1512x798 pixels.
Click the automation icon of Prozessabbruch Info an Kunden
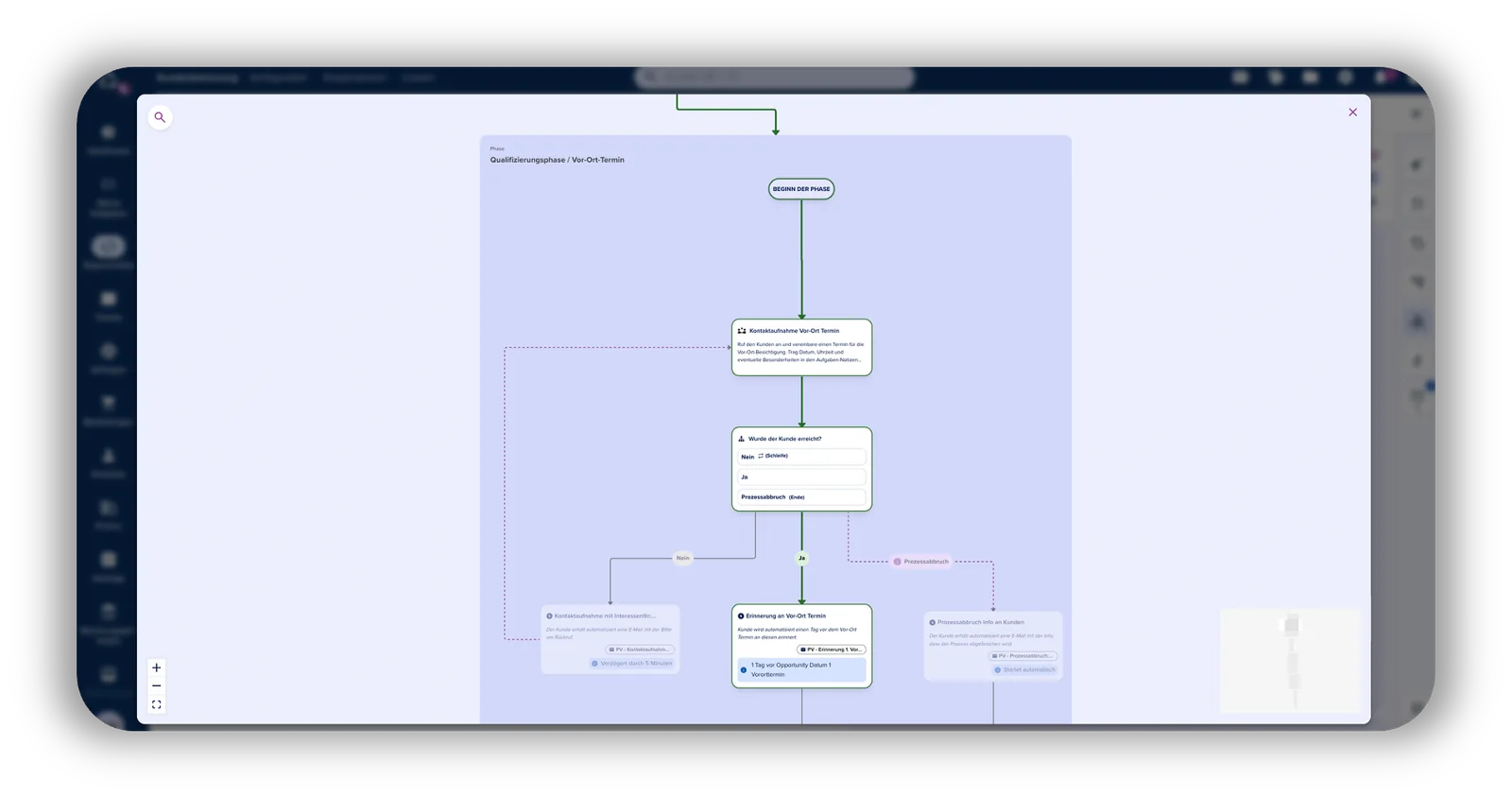(x=932, y=623)
